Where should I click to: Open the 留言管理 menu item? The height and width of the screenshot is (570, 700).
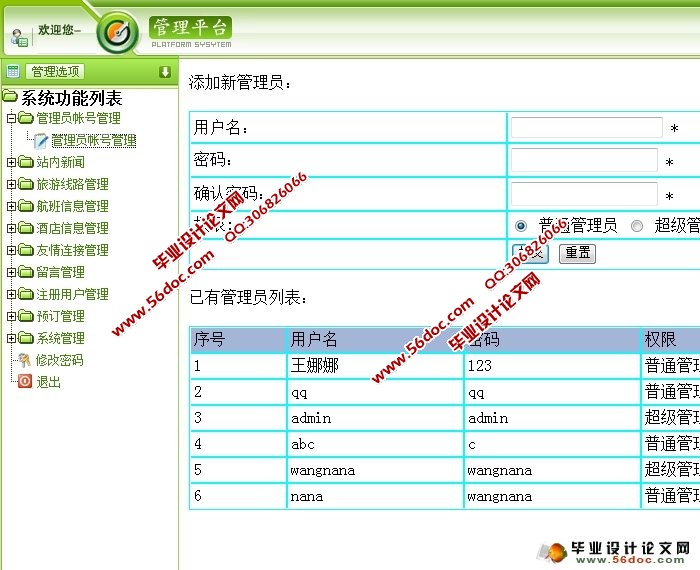coord(61,272)
